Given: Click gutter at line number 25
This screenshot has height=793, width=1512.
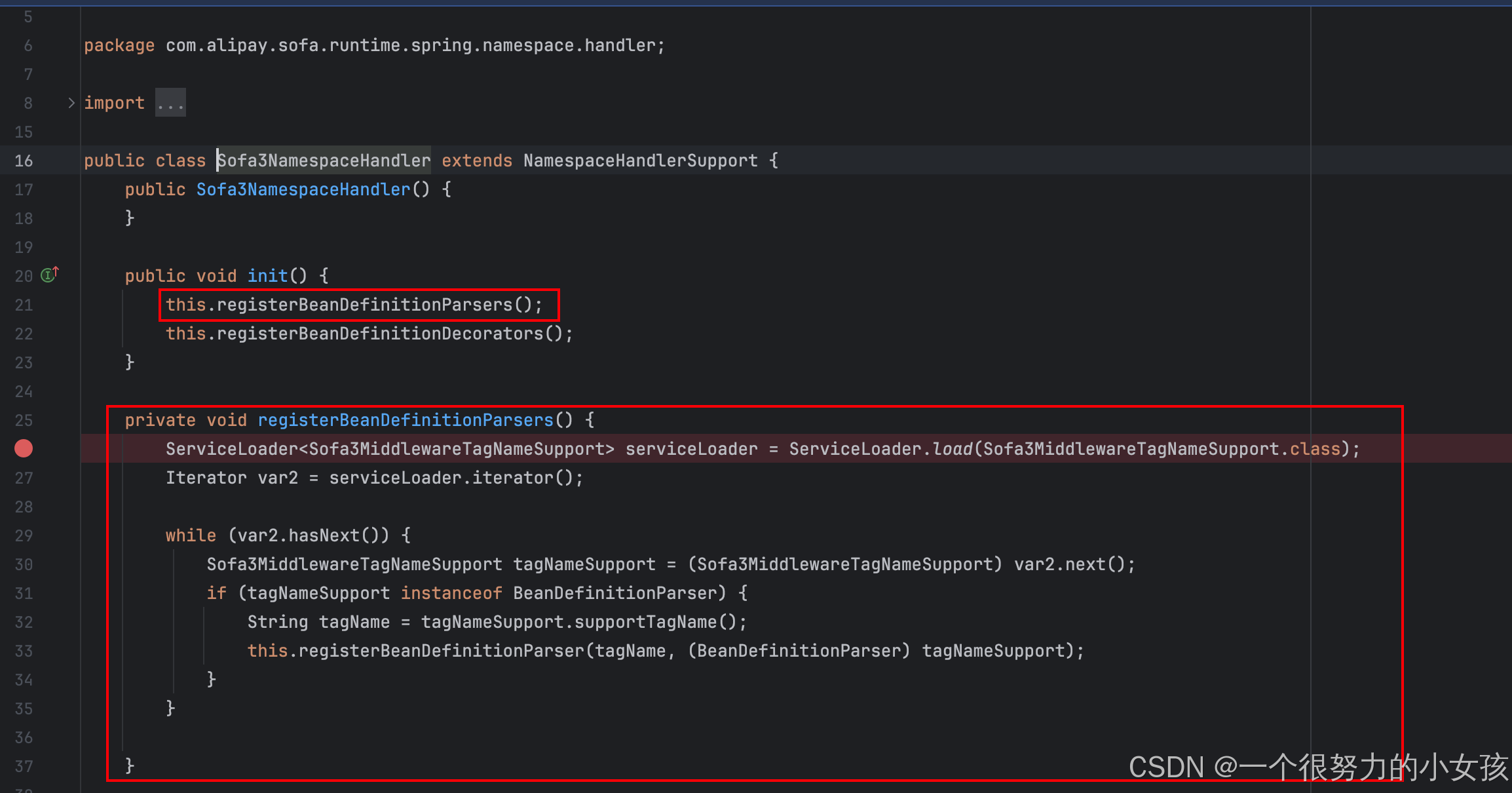Looking at the screenshot, I should point(24,420).
